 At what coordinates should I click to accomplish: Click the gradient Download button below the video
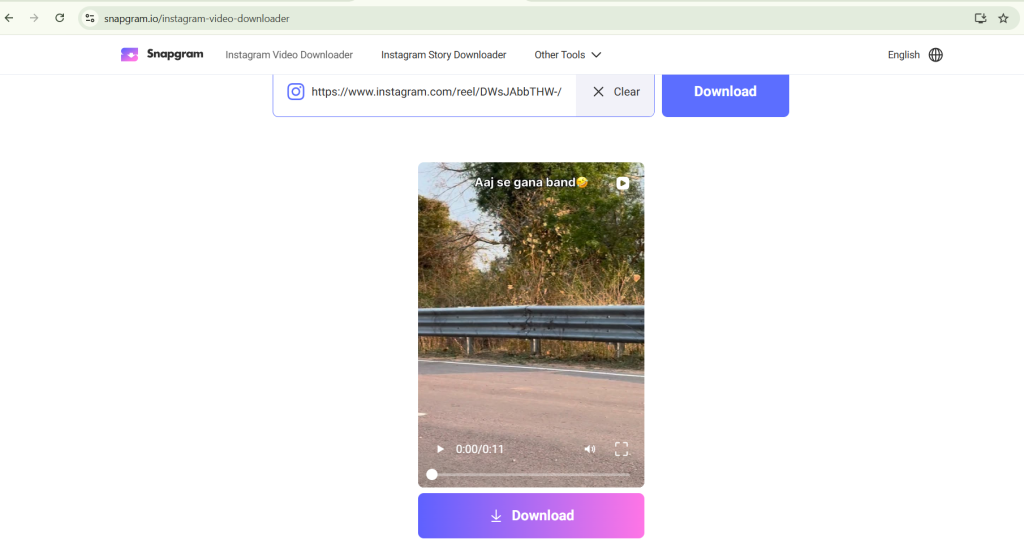tap(531, 516)
